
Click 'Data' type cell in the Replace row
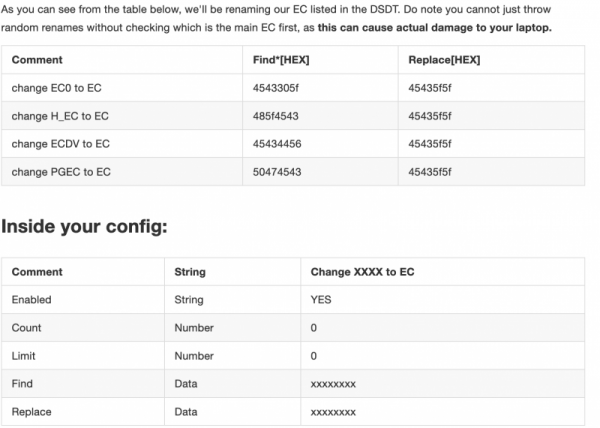(x=185, y=411)
